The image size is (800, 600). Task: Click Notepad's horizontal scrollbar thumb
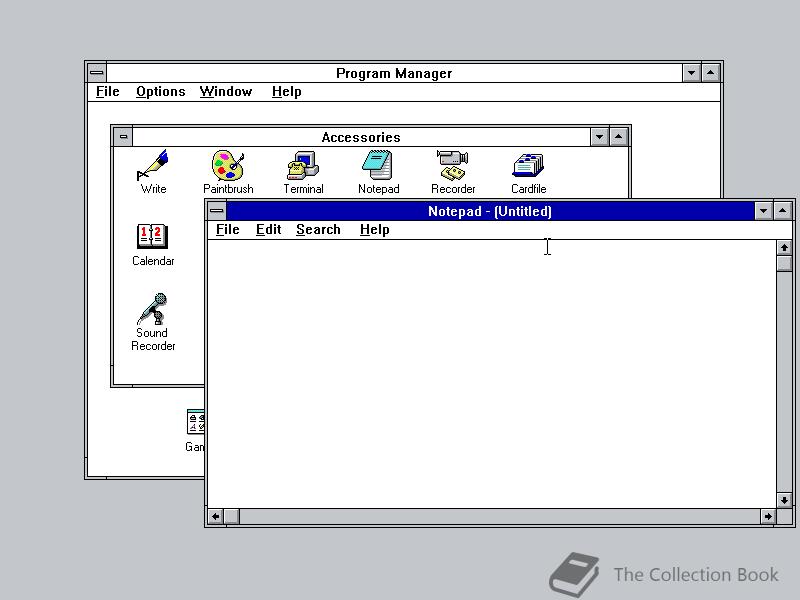(x=232, y=516)
